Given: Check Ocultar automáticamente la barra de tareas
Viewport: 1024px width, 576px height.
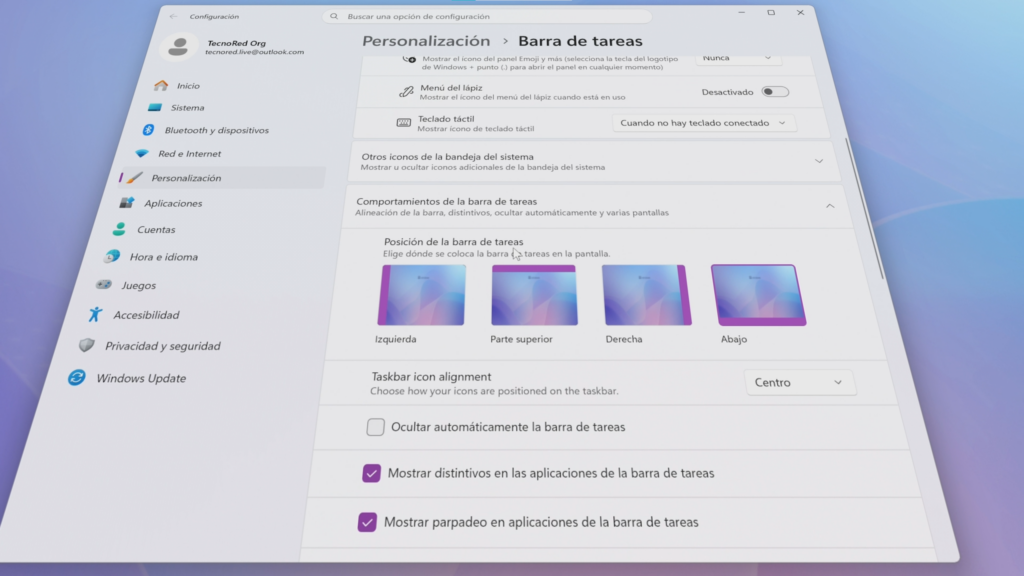Looking at the screenshot, I should coord(375,427).
